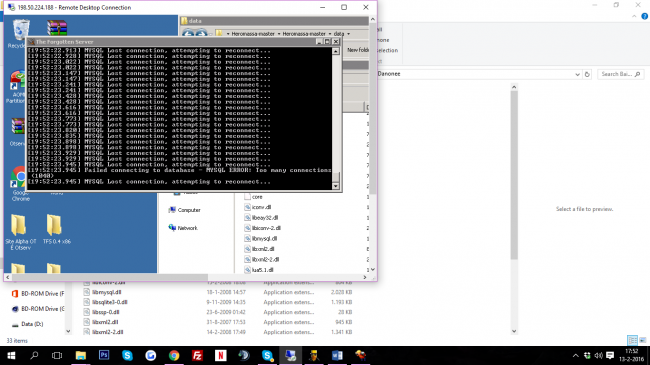Open the Windows Start menu
This screenshot has height=365, width=650.
[11, 355]
